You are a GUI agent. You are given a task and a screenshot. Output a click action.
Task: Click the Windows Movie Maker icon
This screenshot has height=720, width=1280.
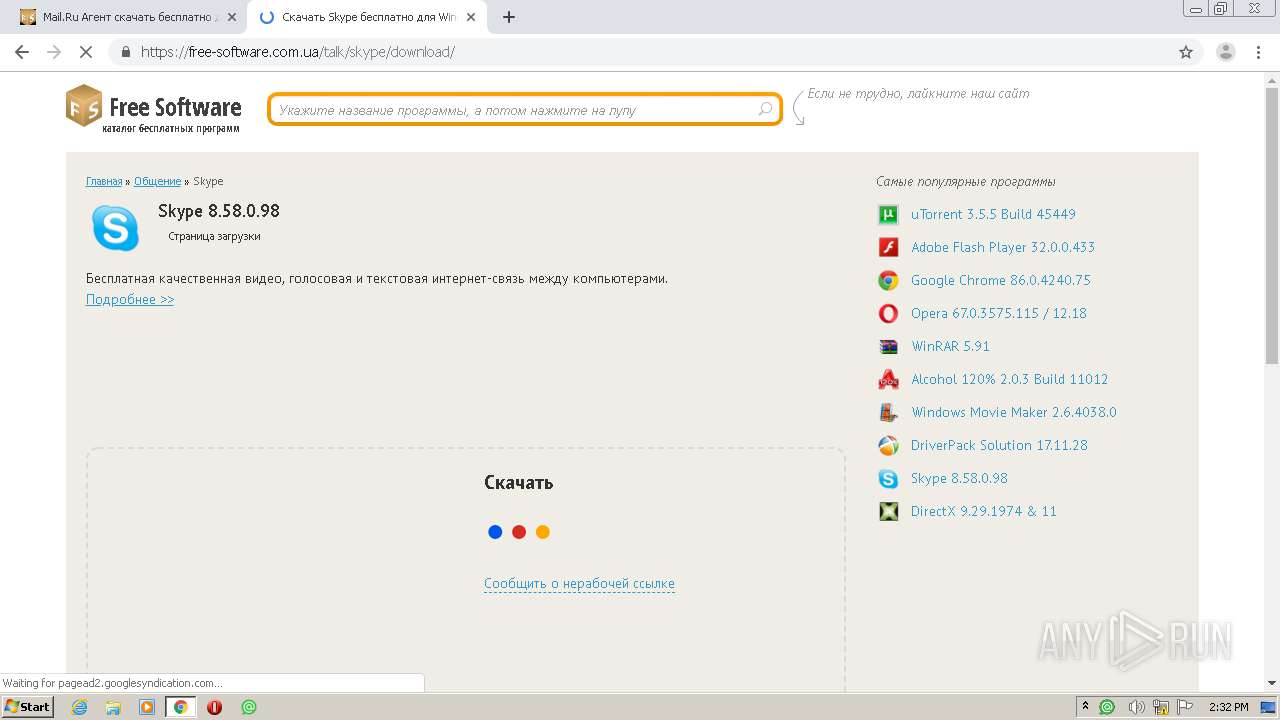pos(888,412)
